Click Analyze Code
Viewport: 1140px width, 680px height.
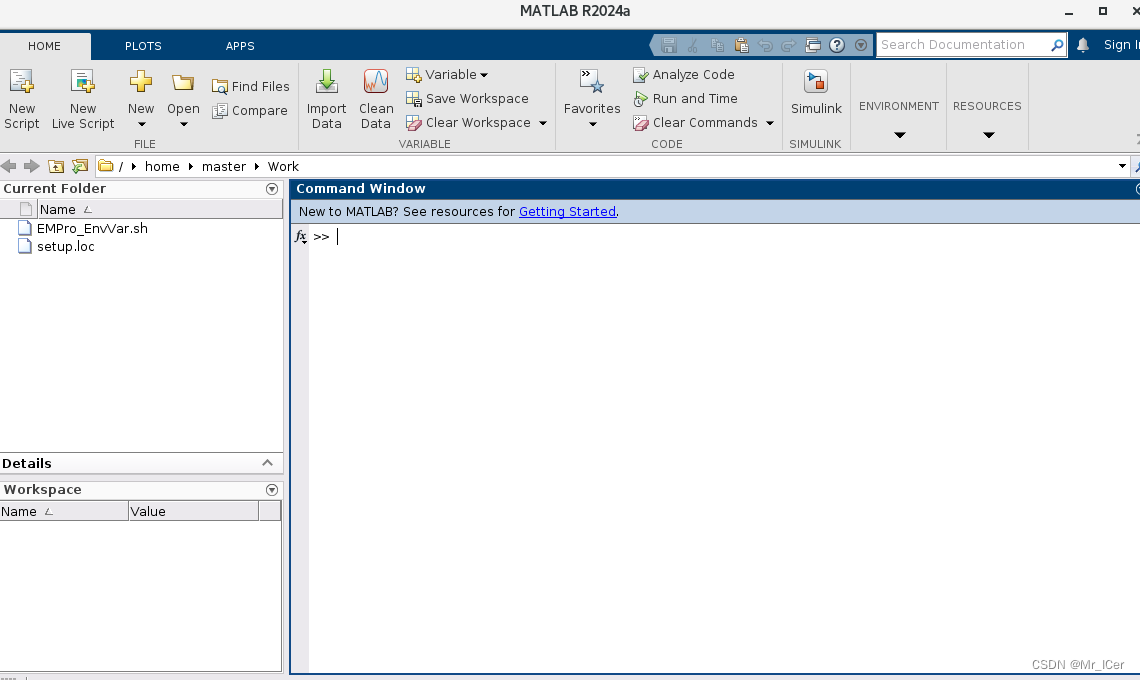683,75
